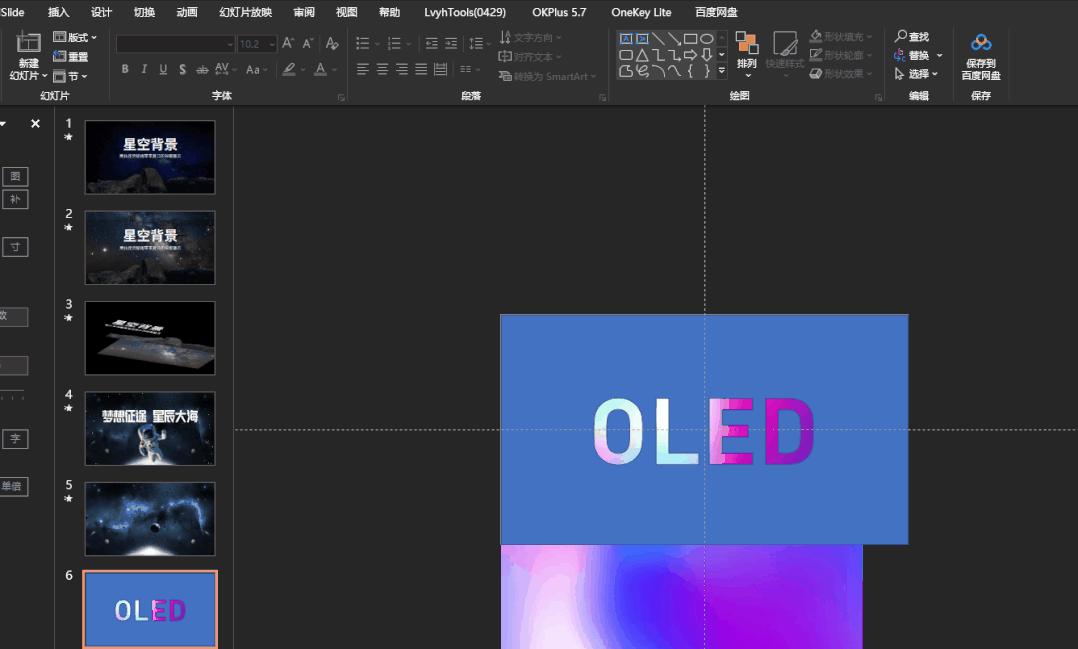Switch to the OneKey Lite tab
Image resolution: width=1078 pixels, height=649 pixels.
641,12
